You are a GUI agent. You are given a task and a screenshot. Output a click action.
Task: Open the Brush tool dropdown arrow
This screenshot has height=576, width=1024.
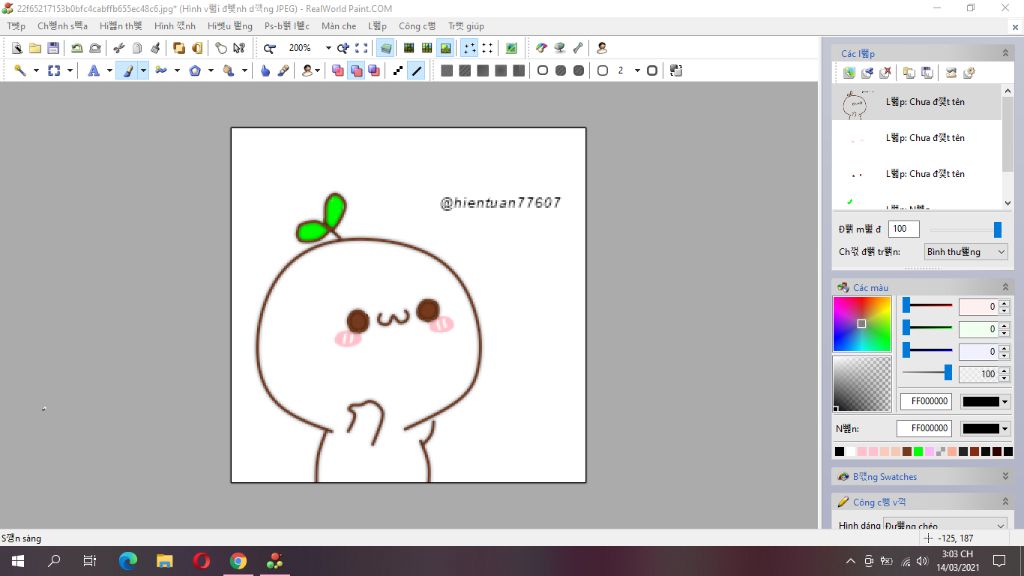tap(143, 71)
